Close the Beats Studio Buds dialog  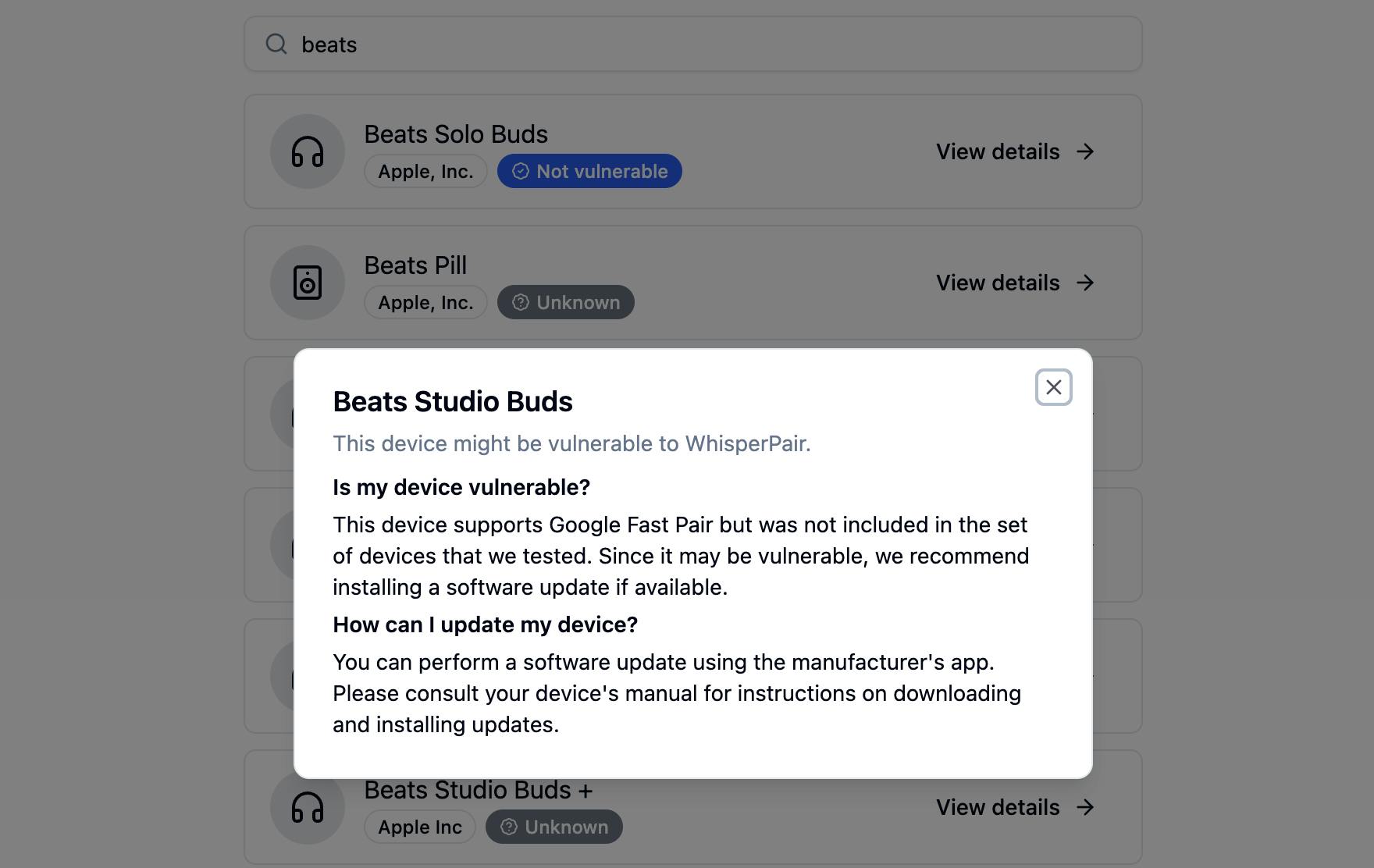tap(1053, 387)
